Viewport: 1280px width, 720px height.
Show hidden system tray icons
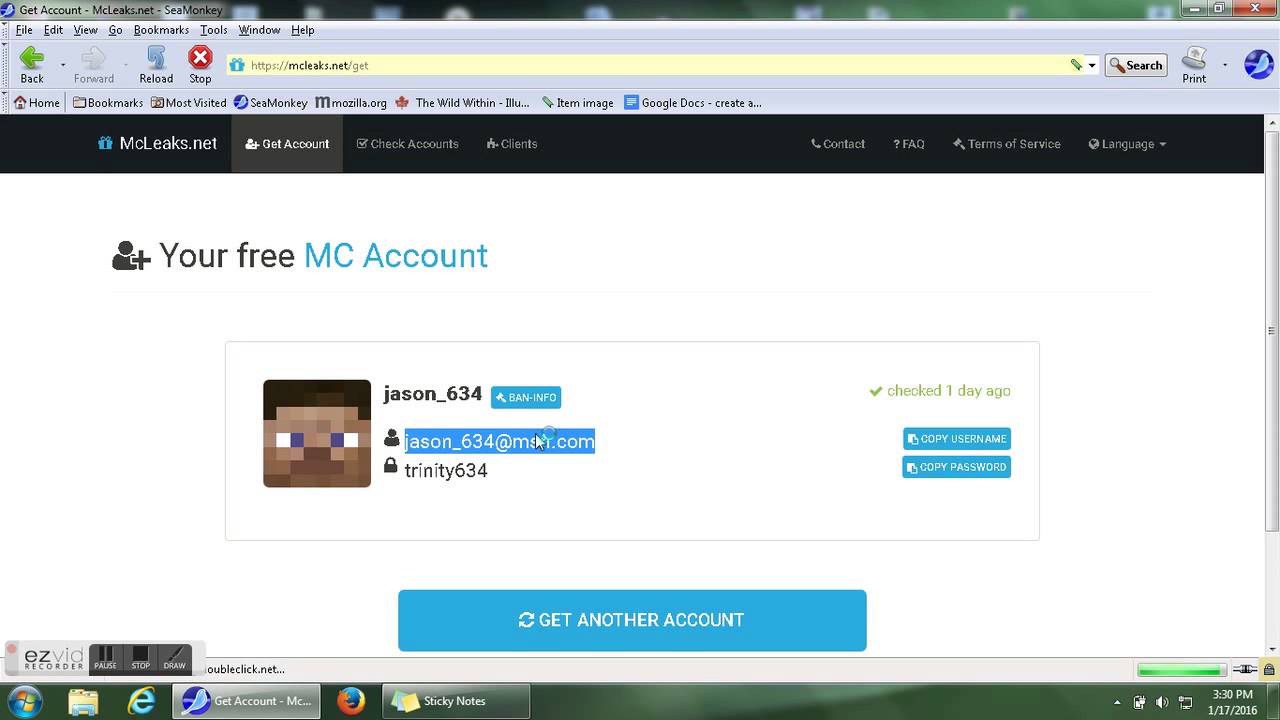pos(1118,702)
